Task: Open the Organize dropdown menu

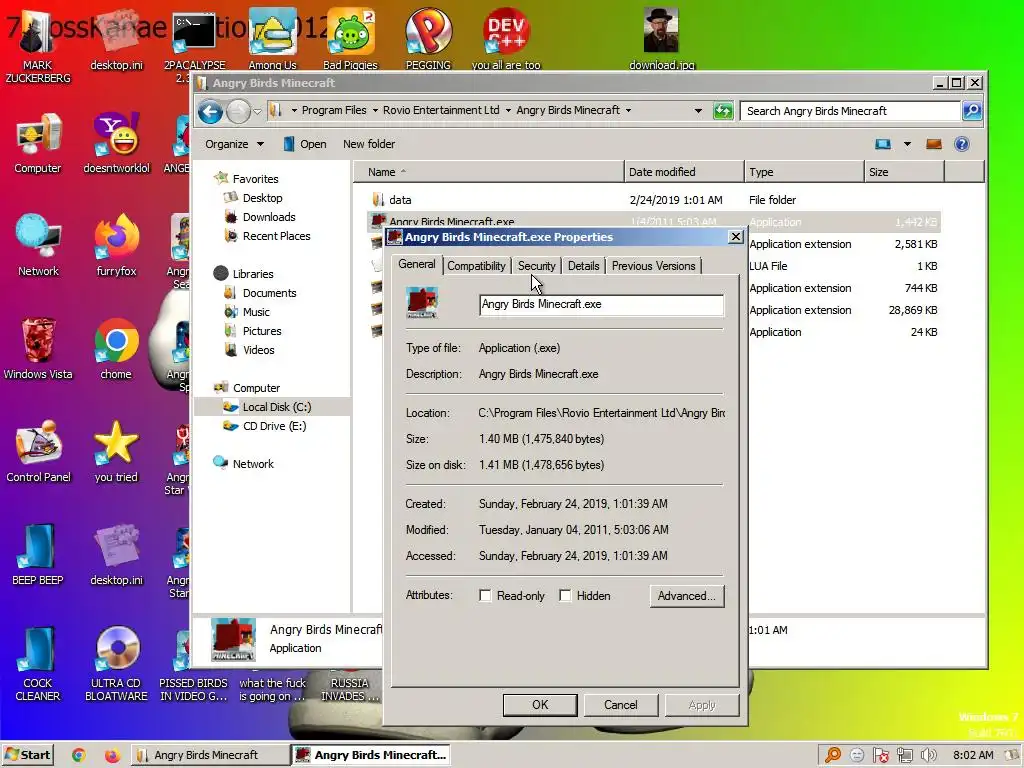Action: click(x=234, y=144)
